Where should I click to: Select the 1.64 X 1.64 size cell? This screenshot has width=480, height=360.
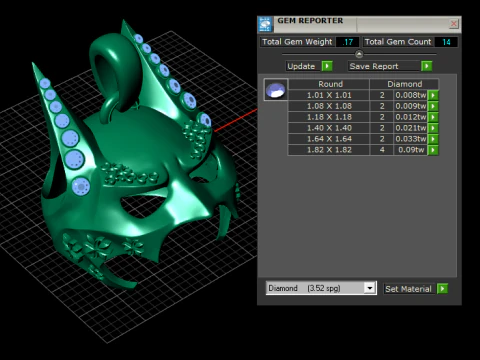coord(329,139)
